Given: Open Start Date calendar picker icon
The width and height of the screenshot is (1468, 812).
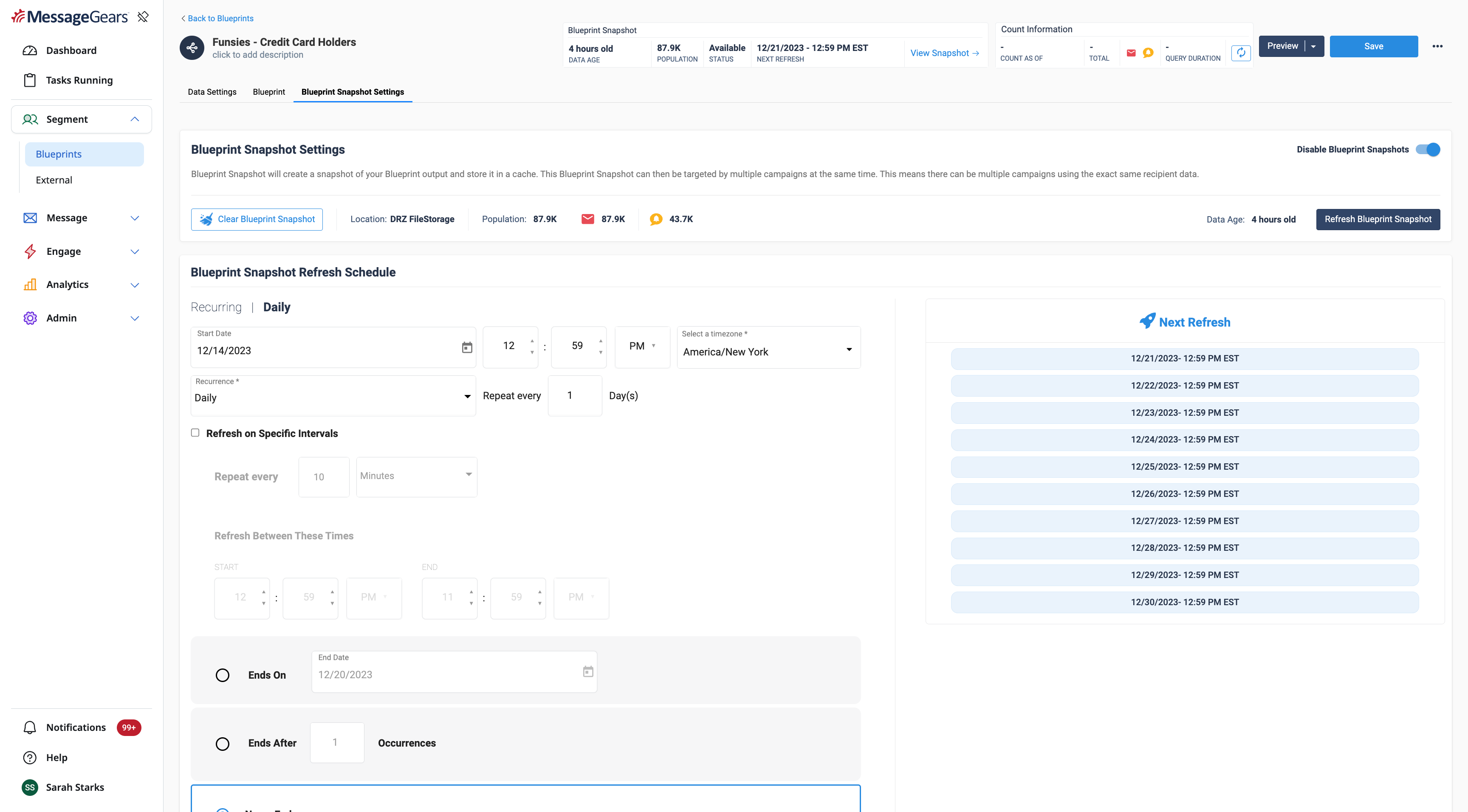Looking at the screenshot, I should 467,347.
